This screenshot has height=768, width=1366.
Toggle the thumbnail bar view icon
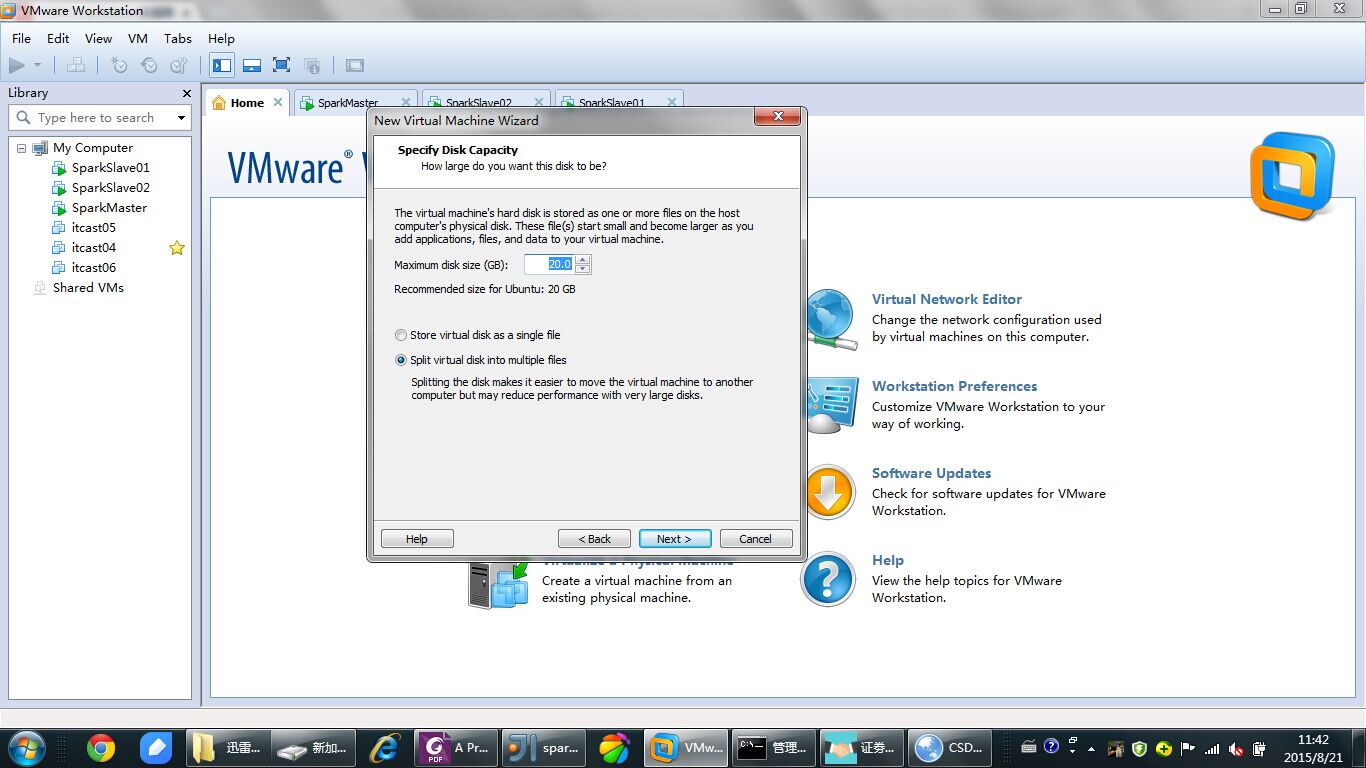coord(252,65)
